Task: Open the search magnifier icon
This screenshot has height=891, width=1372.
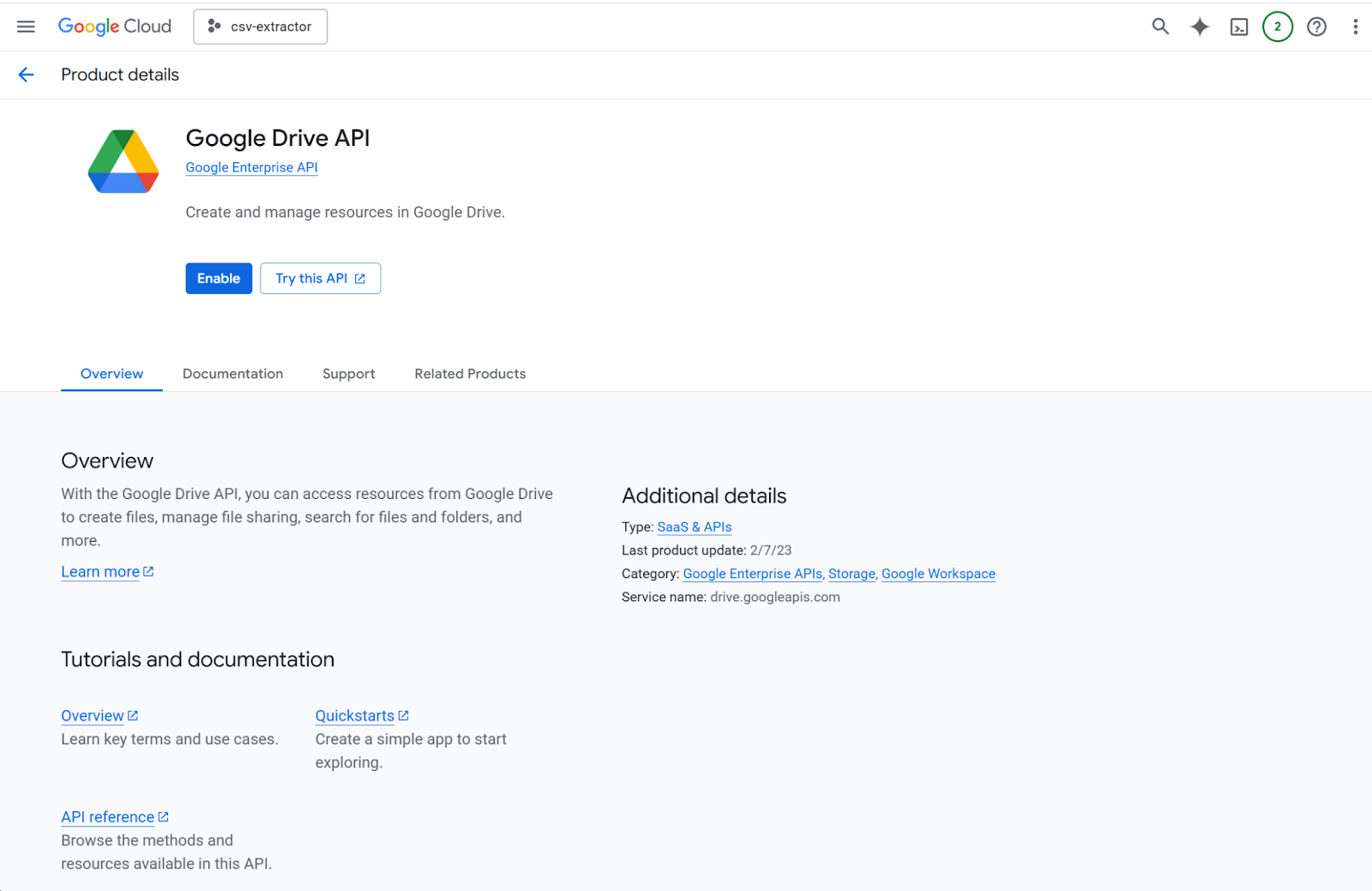Action: point(1159,27)
